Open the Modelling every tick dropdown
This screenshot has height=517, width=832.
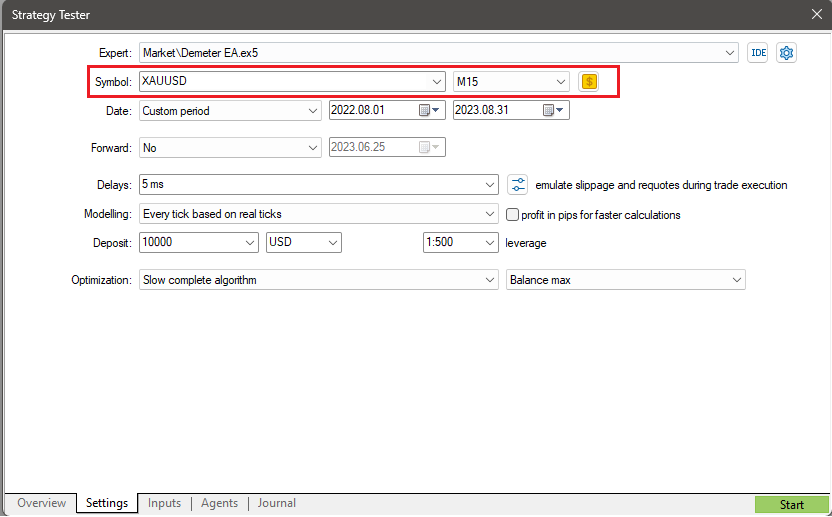[490, 214]
